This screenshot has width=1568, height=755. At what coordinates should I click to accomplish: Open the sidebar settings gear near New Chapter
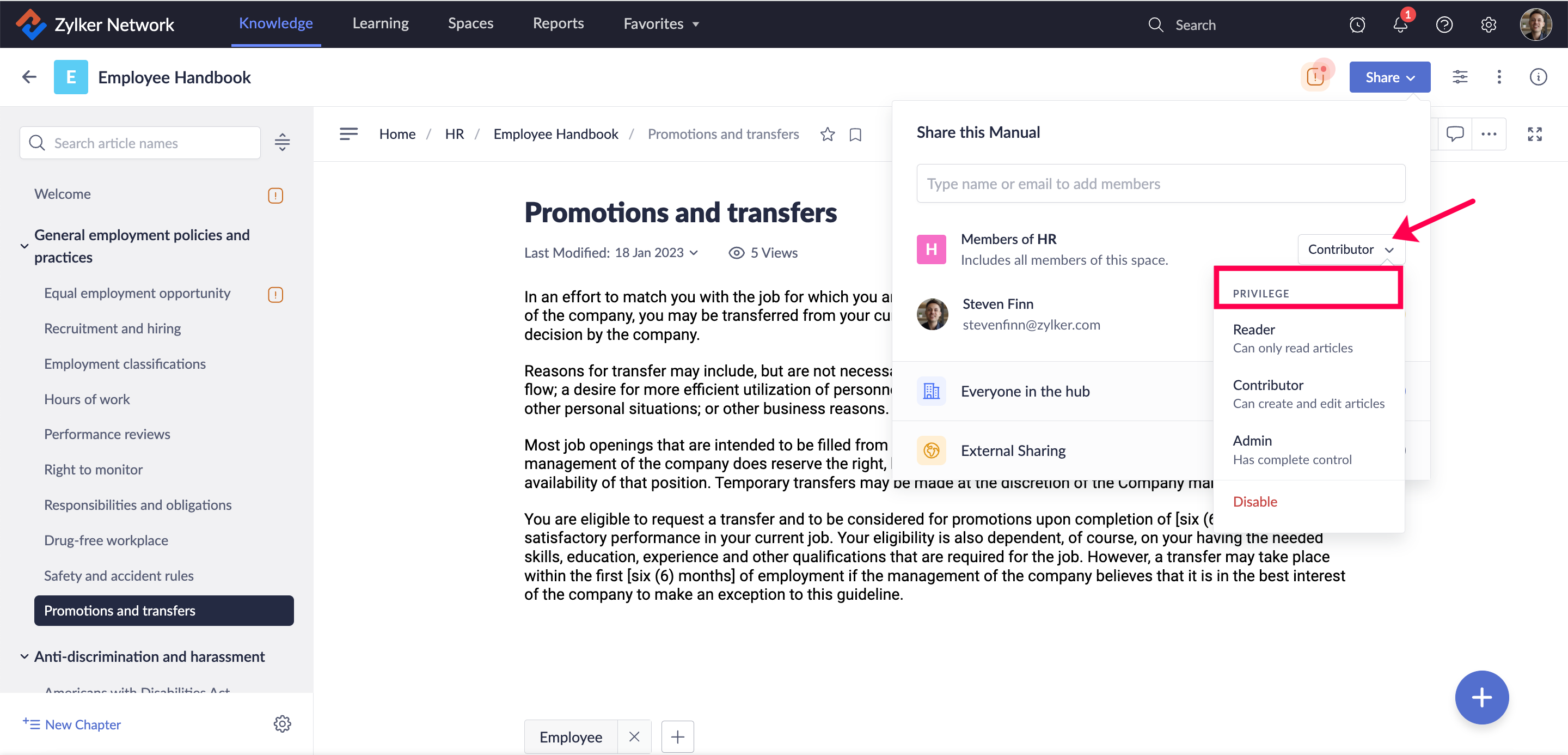[x=283, y=724]
